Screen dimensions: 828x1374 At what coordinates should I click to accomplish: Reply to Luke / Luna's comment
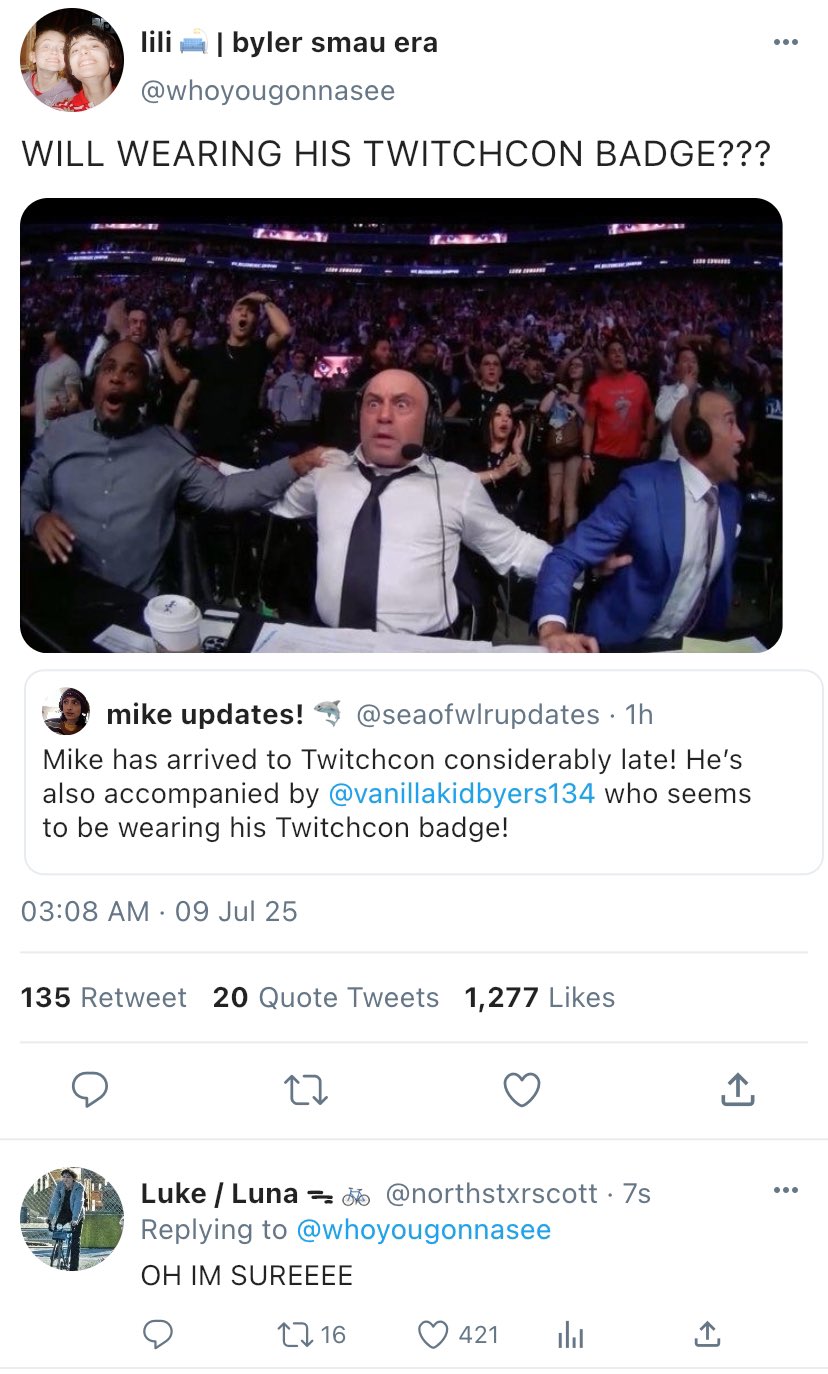[x=158, y=1334]
